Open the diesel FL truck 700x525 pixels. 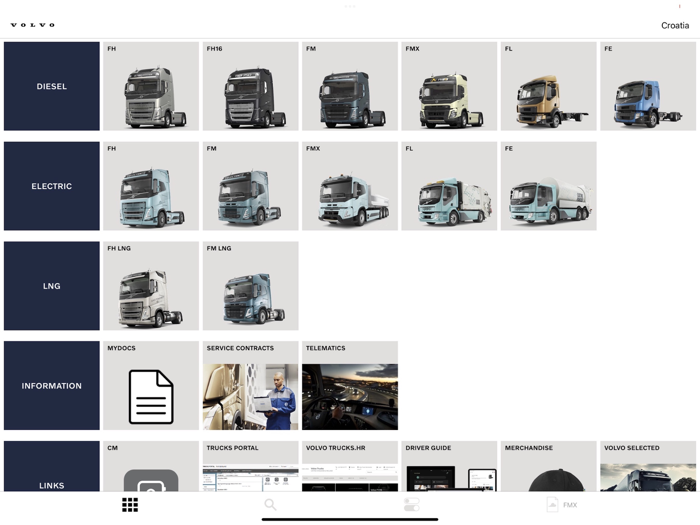click(549, 86)
